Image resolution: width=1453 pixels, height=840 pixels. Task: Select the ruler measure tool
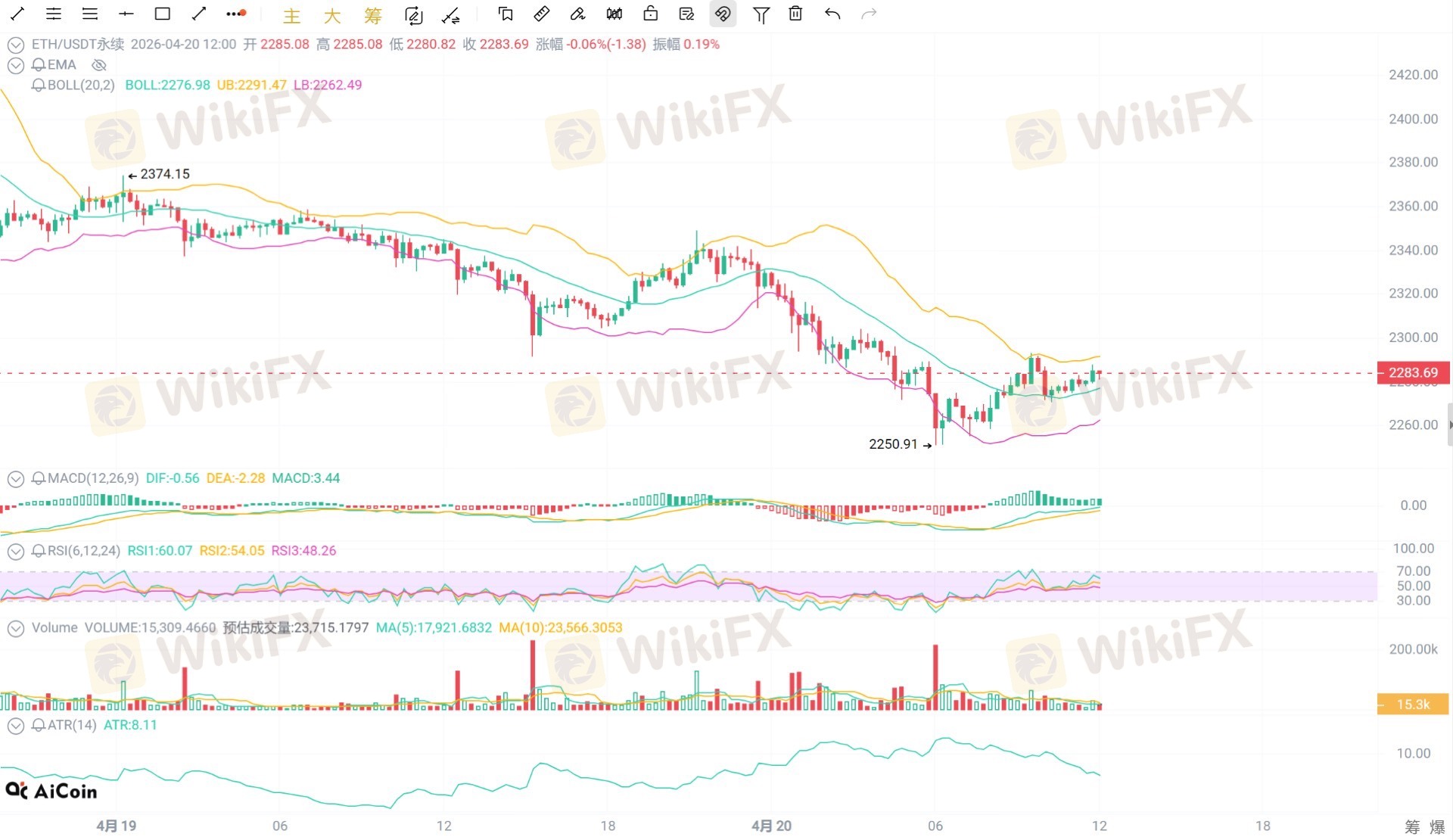542,14
